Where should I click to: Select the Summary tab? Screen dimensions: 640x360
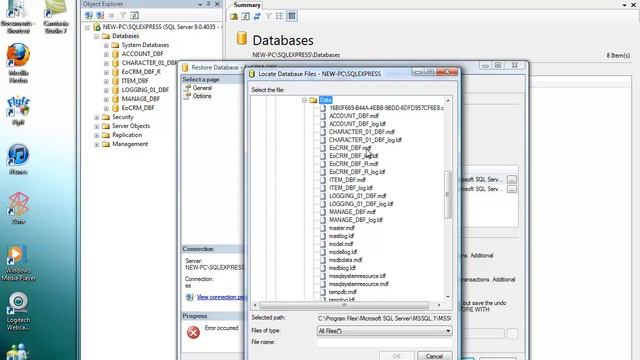247,5
